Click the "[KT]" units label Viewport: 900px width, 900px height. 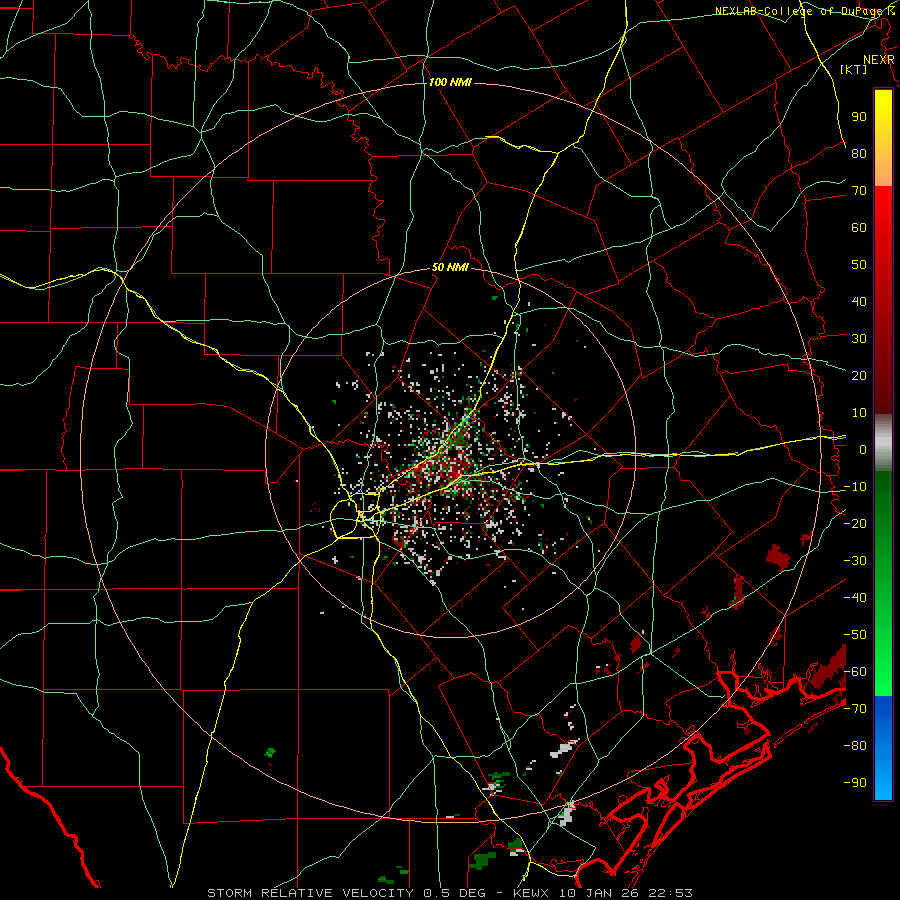pyautogui.click(x=854, y=69)
